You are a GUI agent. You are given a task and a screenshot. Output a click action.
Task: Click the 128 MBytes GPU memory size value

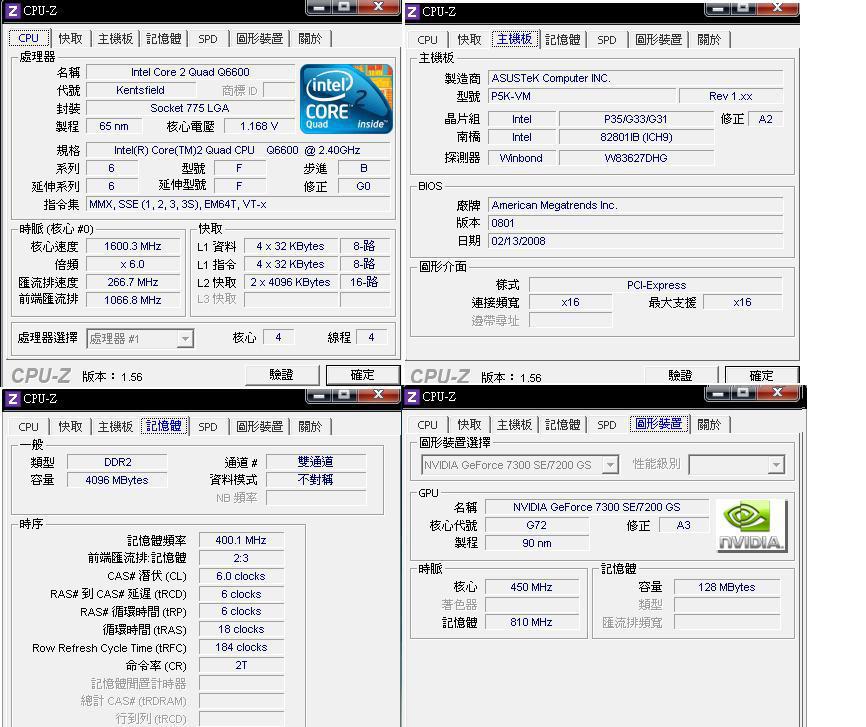pyautogui.click(x=727, y=587)
